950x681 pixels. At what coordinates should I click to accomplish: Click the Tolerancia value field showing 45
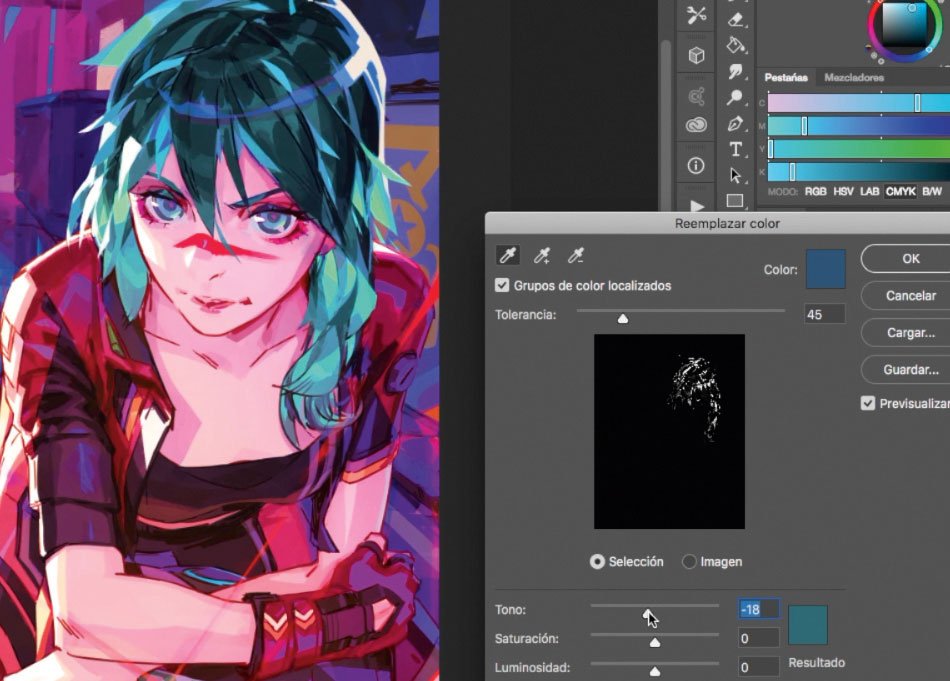tap(825, 314)
